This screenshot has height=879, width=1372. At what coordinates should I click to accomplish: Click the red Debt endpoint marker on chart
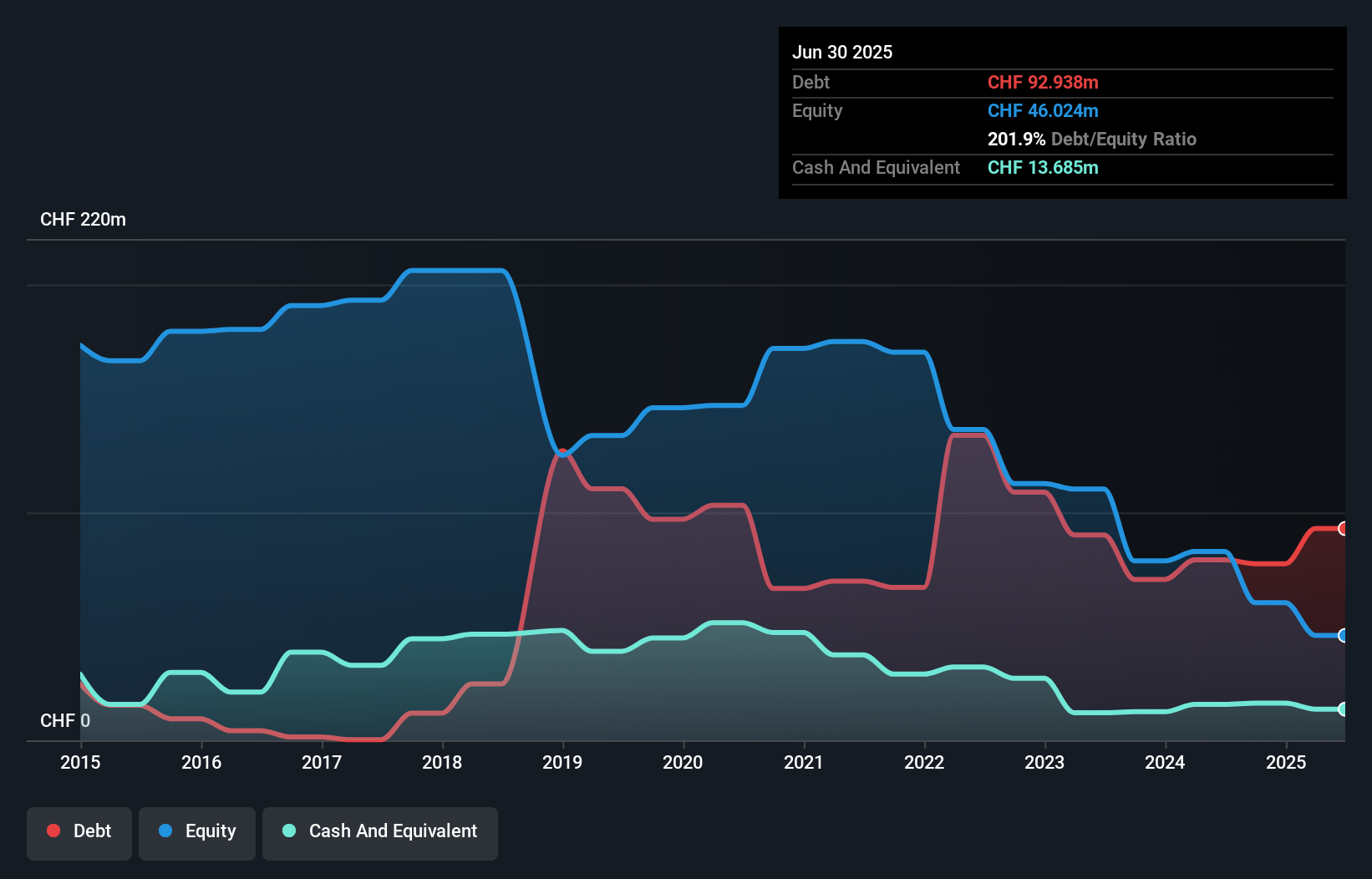point(1343,528)
